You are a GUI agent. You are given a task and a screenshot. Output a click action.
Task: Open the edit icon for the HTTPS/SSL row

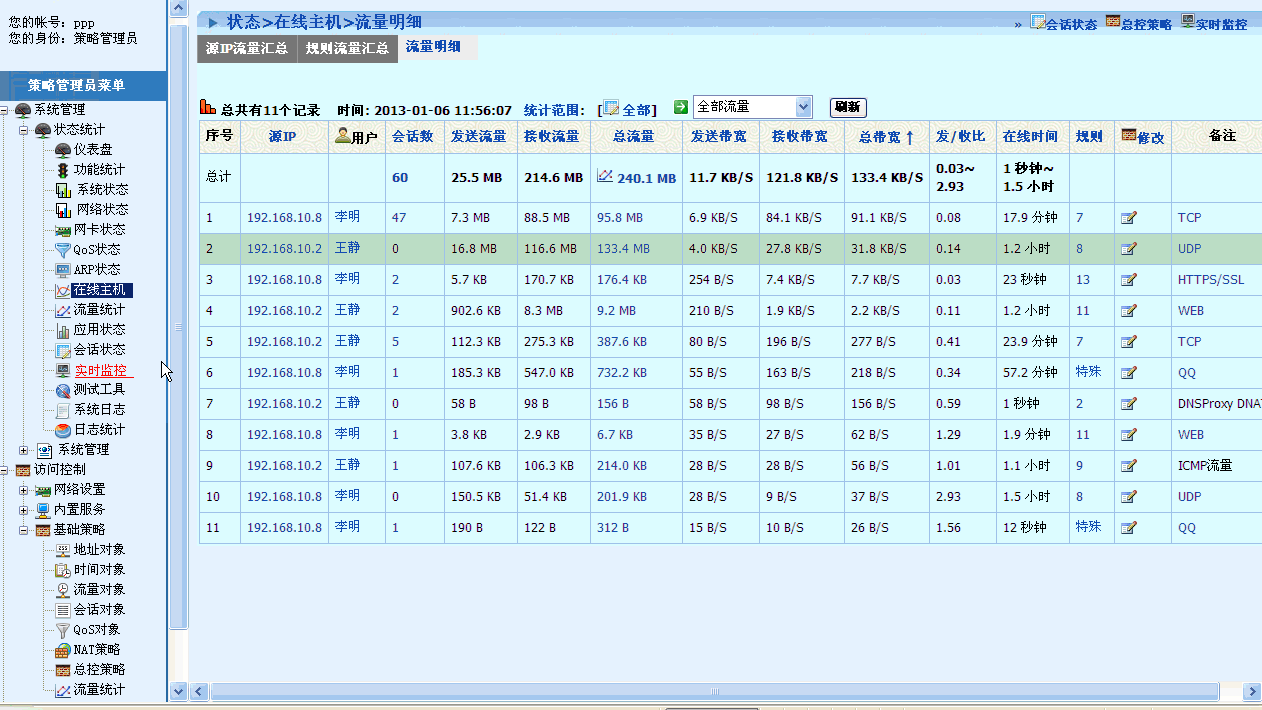pos(1129,280)
